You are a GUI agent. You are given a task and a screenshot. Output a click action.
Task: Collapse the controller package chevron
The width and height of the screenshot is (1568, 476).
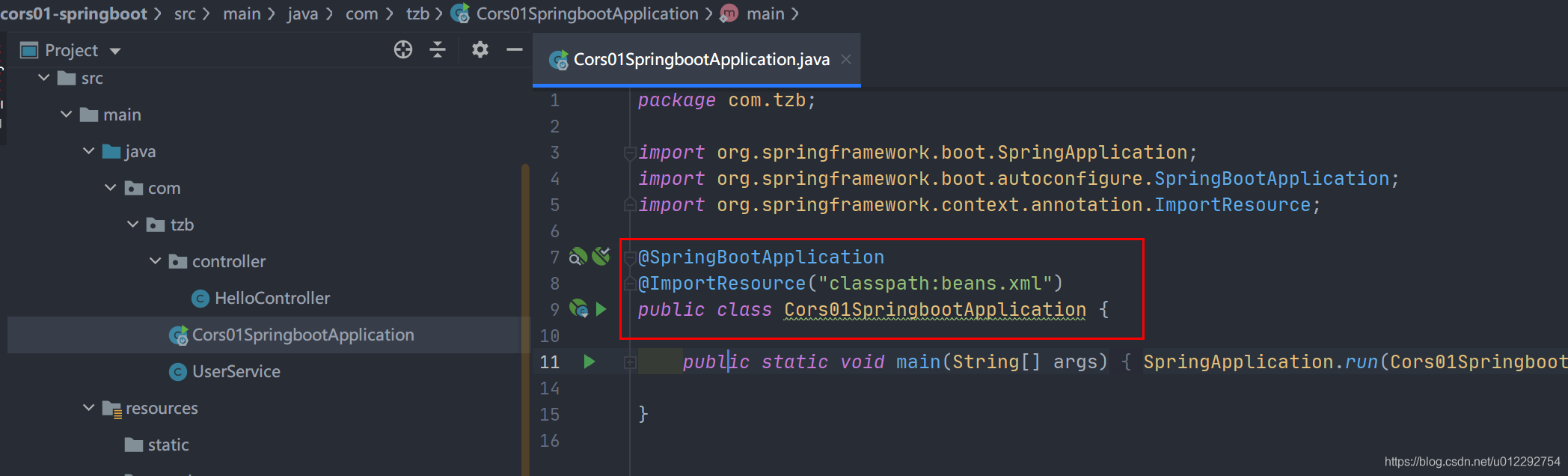click(156, 261)
